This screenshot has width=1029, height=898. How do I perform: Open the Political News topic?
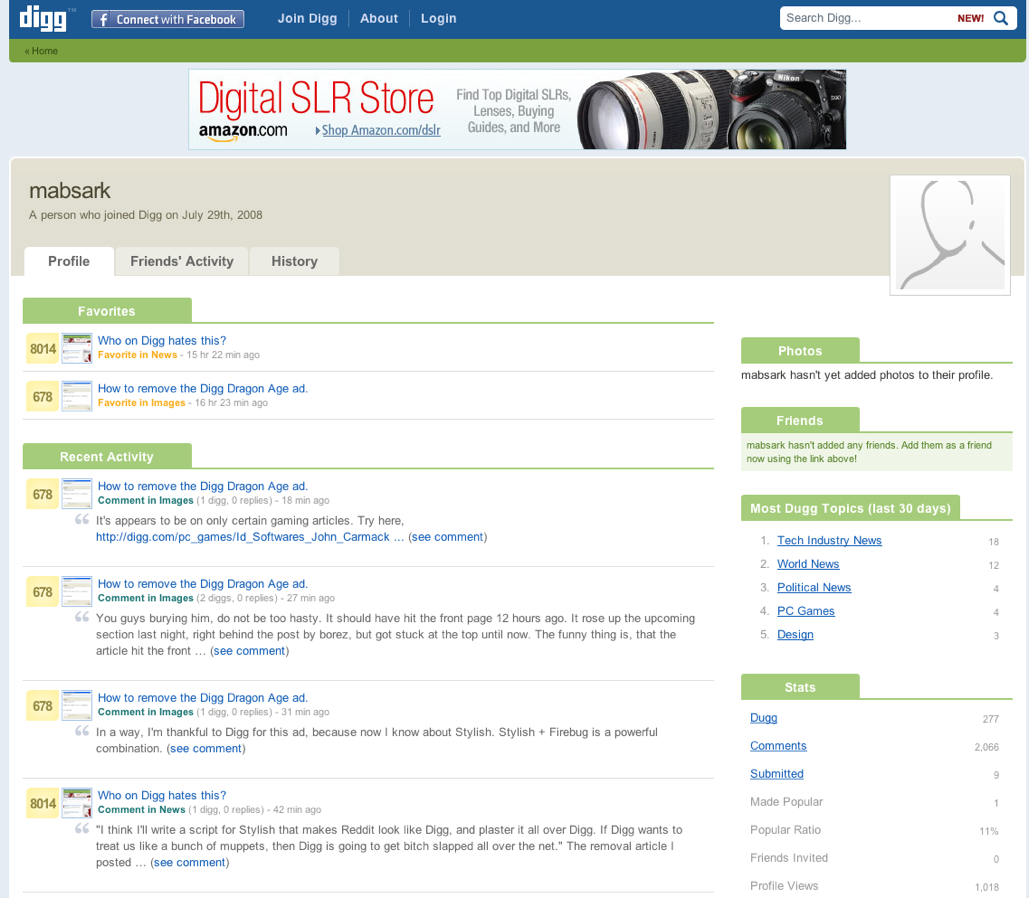pos(814,588)
